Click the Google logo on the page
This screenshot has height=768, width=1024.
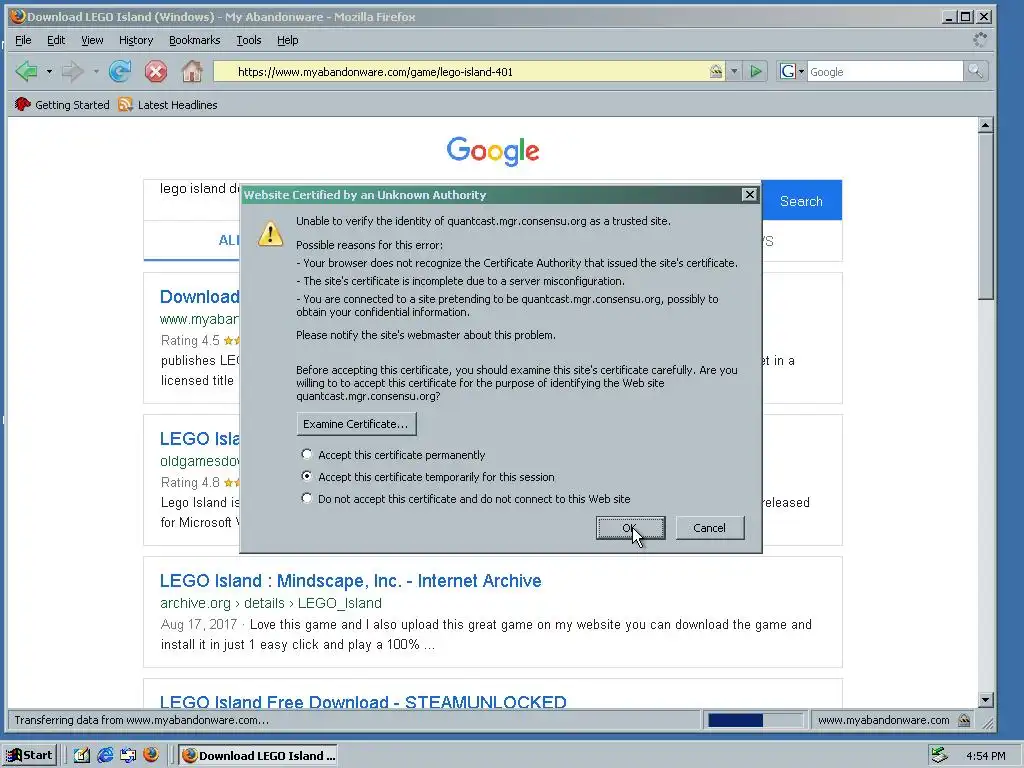493,151
